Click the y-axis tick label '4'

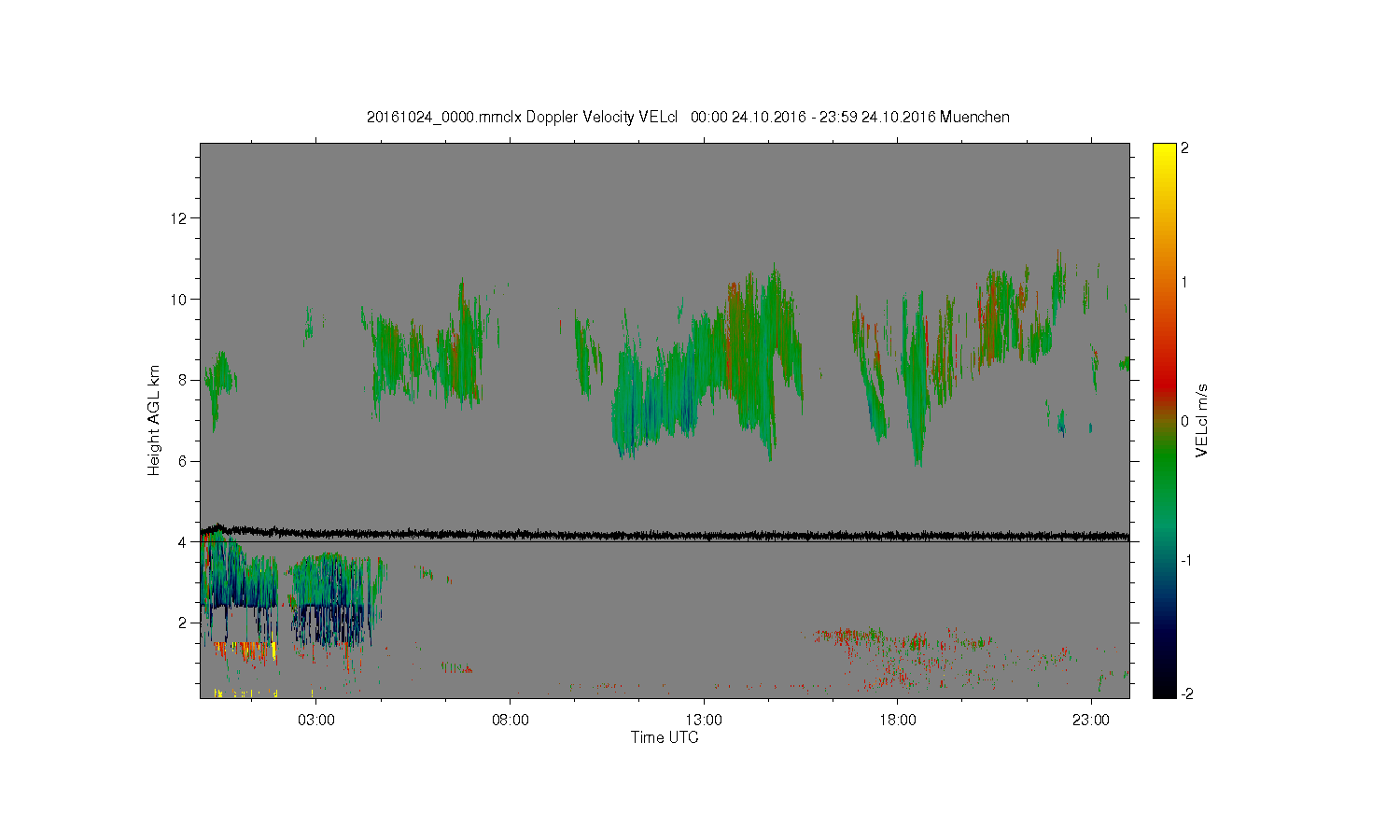184,542
